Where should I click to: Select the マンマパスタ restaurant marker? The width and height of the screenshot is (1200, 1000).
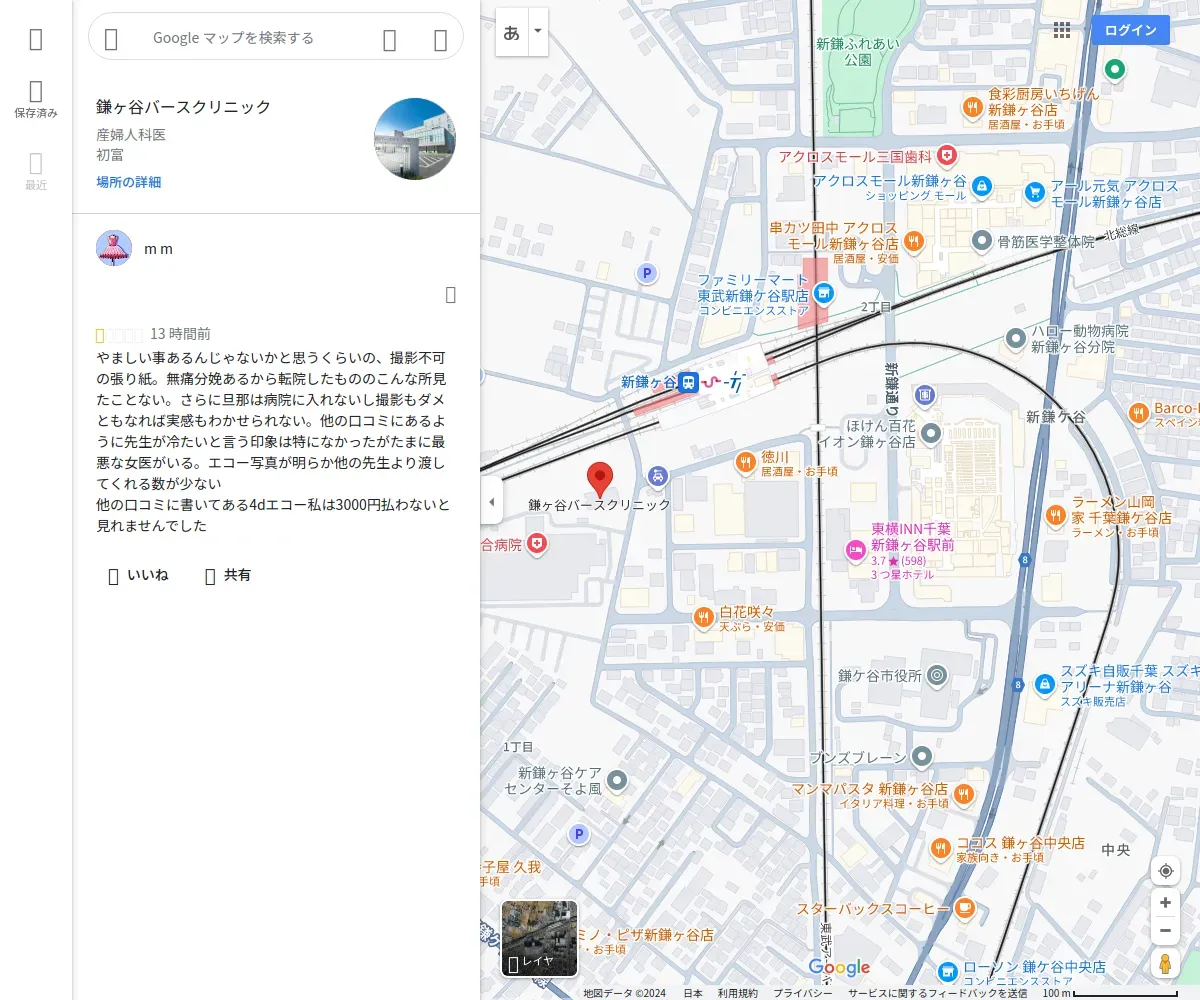click(x=964, y=794)
